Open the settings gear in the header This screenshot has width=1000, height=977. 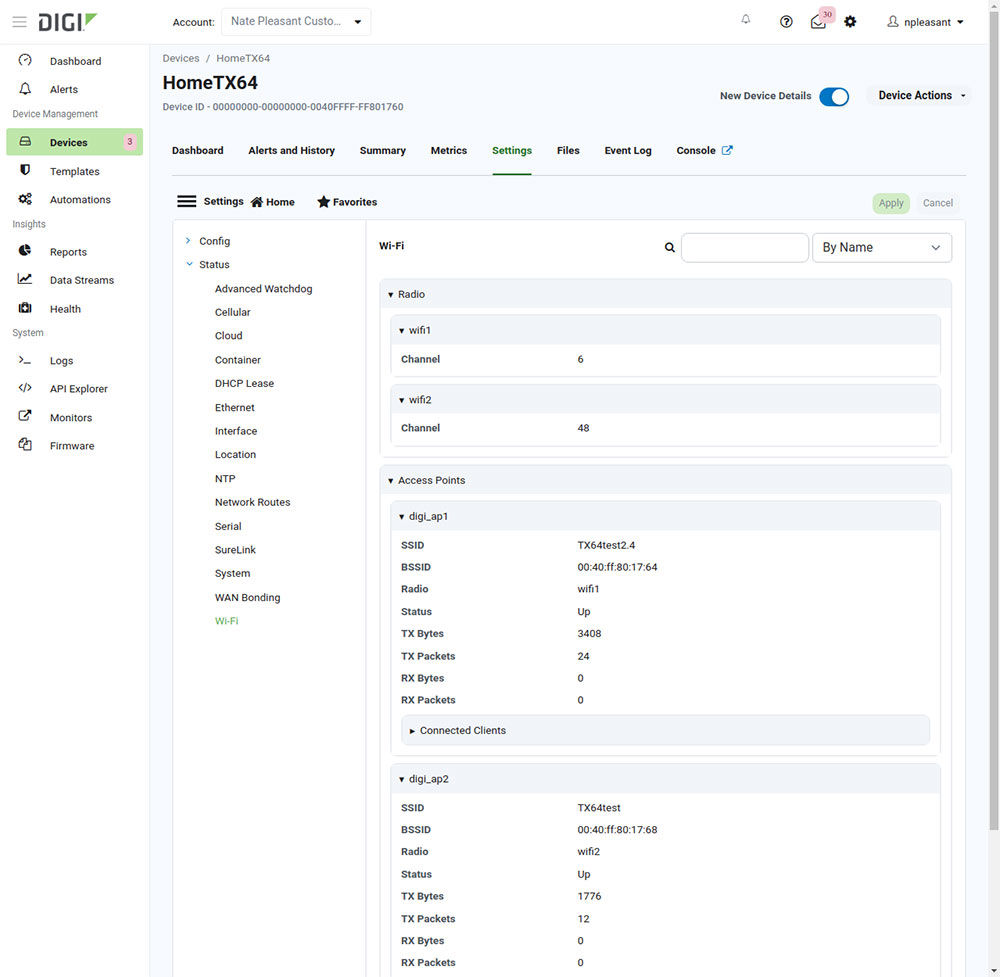click(850, 21)
